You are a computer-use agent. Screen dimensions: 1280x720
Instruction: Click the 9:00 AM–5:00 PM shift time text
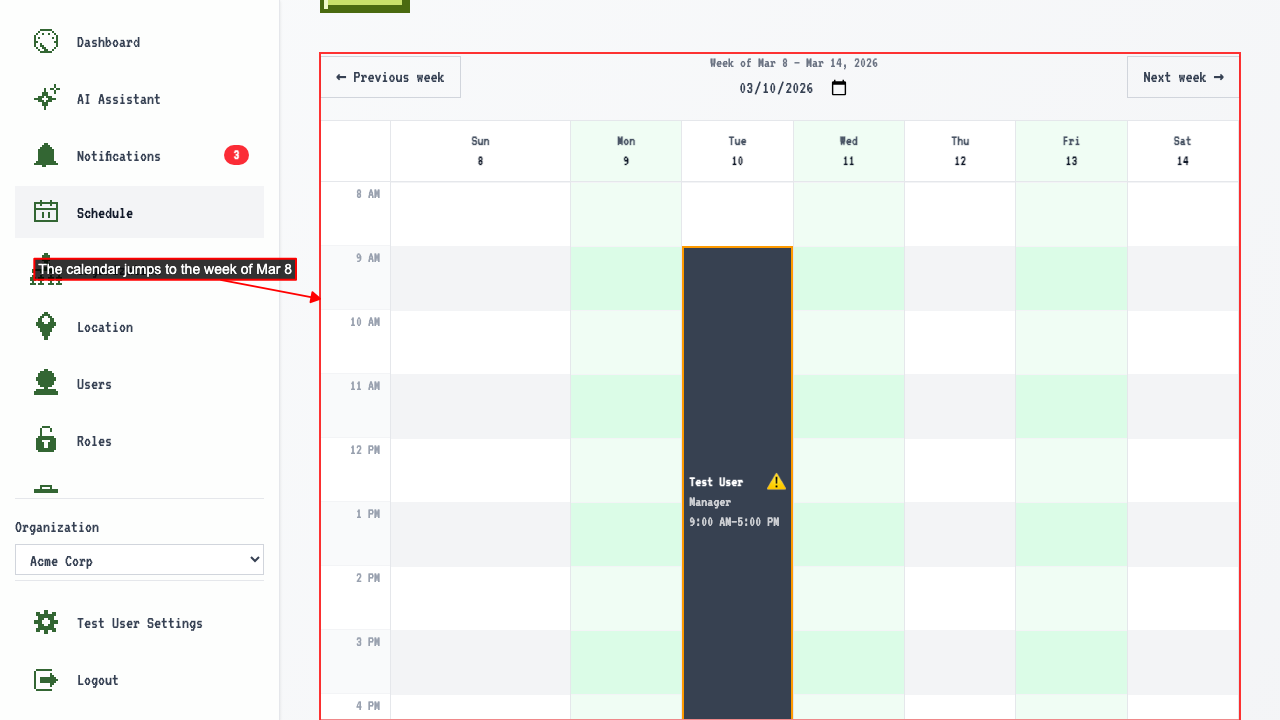[x=734, y=522]
